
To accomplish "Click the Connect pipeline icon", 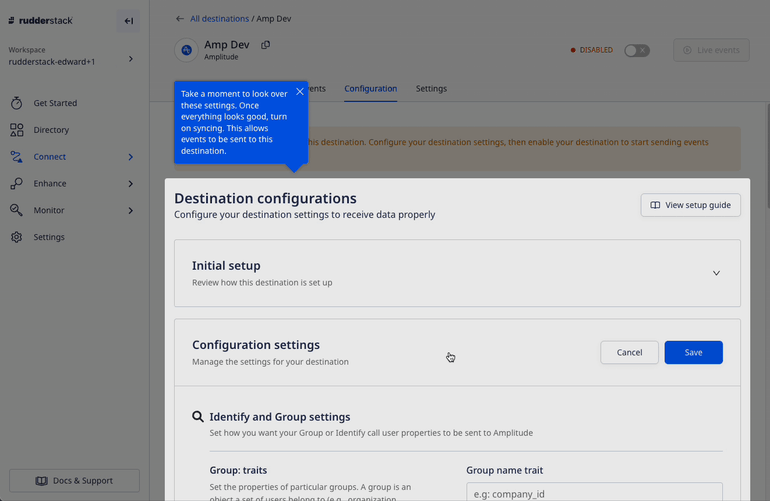I will [17, 157].
